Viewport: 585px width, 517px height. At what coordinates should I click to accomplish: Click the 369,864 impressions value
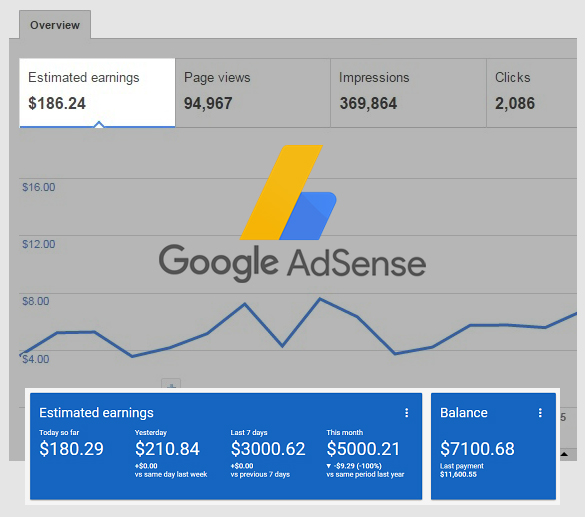click(368, 103)
